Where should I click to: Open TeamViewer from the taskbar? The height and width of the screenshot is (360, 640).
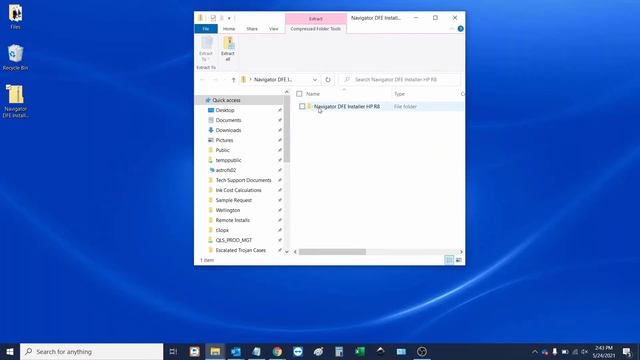[x=298, y=351]
